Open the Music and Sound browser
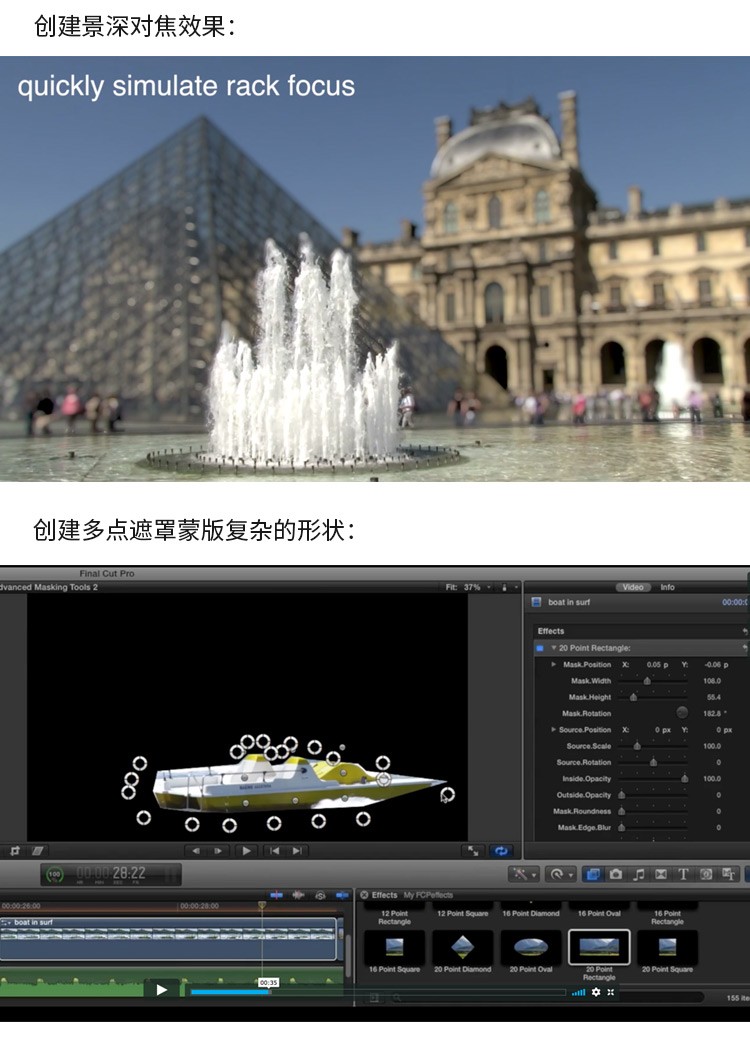 click(x=638, y=874)
